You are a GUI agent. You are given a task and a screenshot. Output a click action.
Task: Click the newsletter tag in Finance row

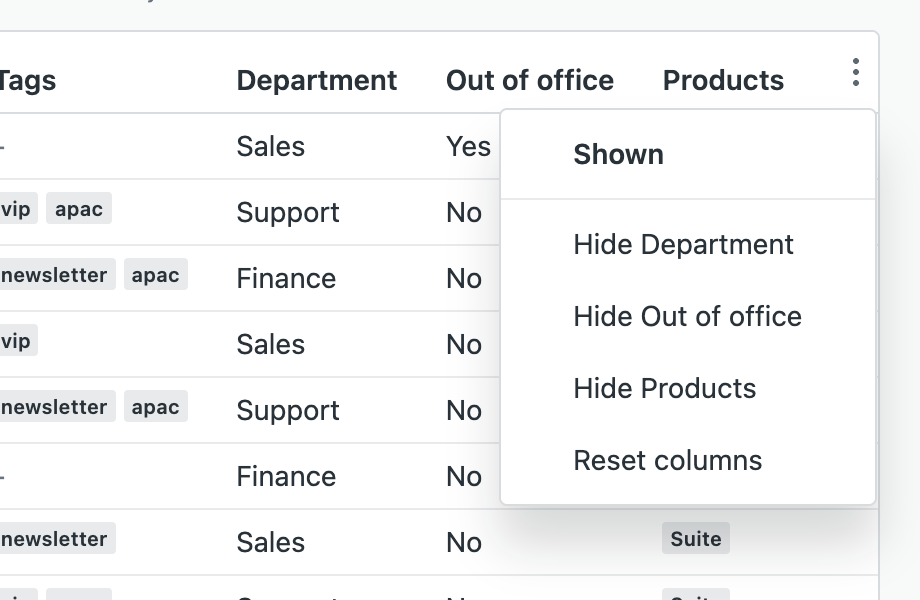(x=56, y=274)
